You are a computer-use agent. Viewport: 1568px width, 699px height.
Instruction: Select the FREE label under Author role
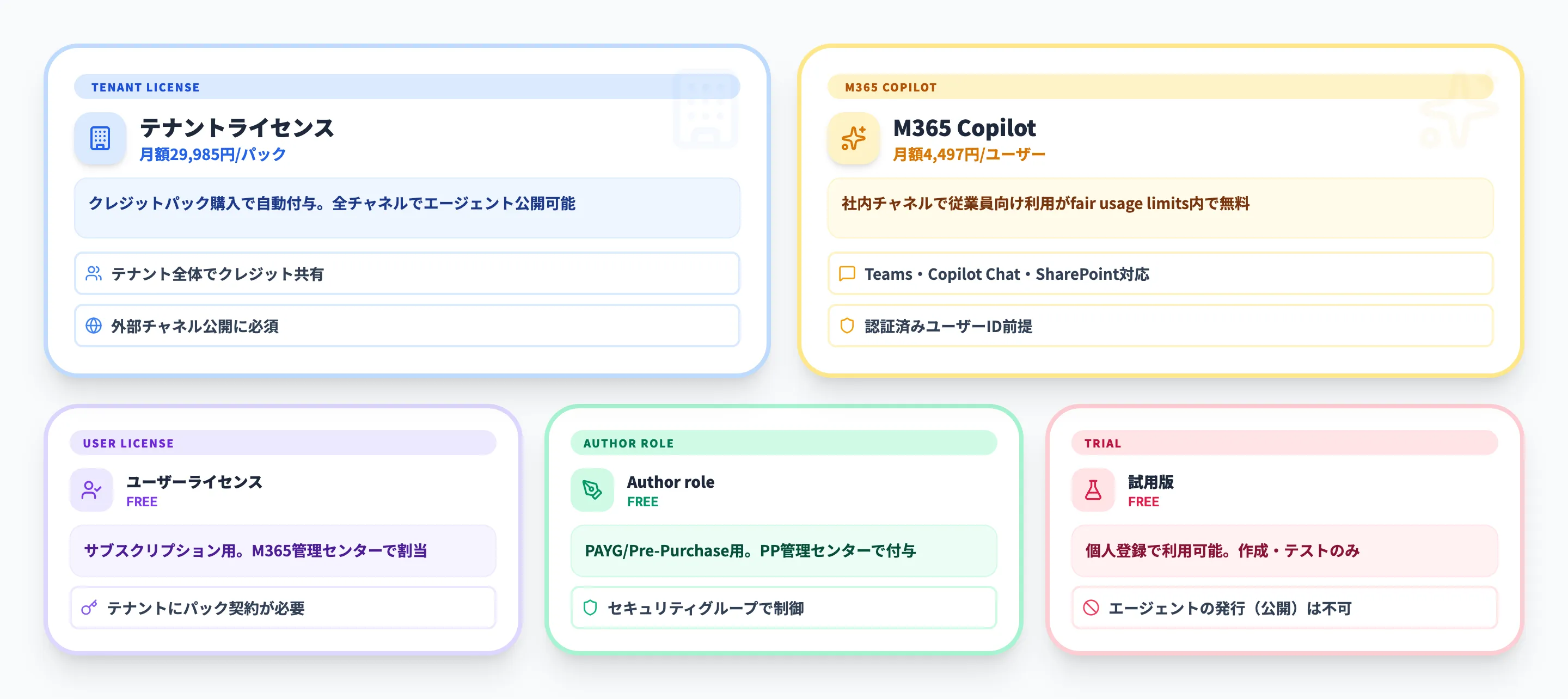(x=642, y=502)
